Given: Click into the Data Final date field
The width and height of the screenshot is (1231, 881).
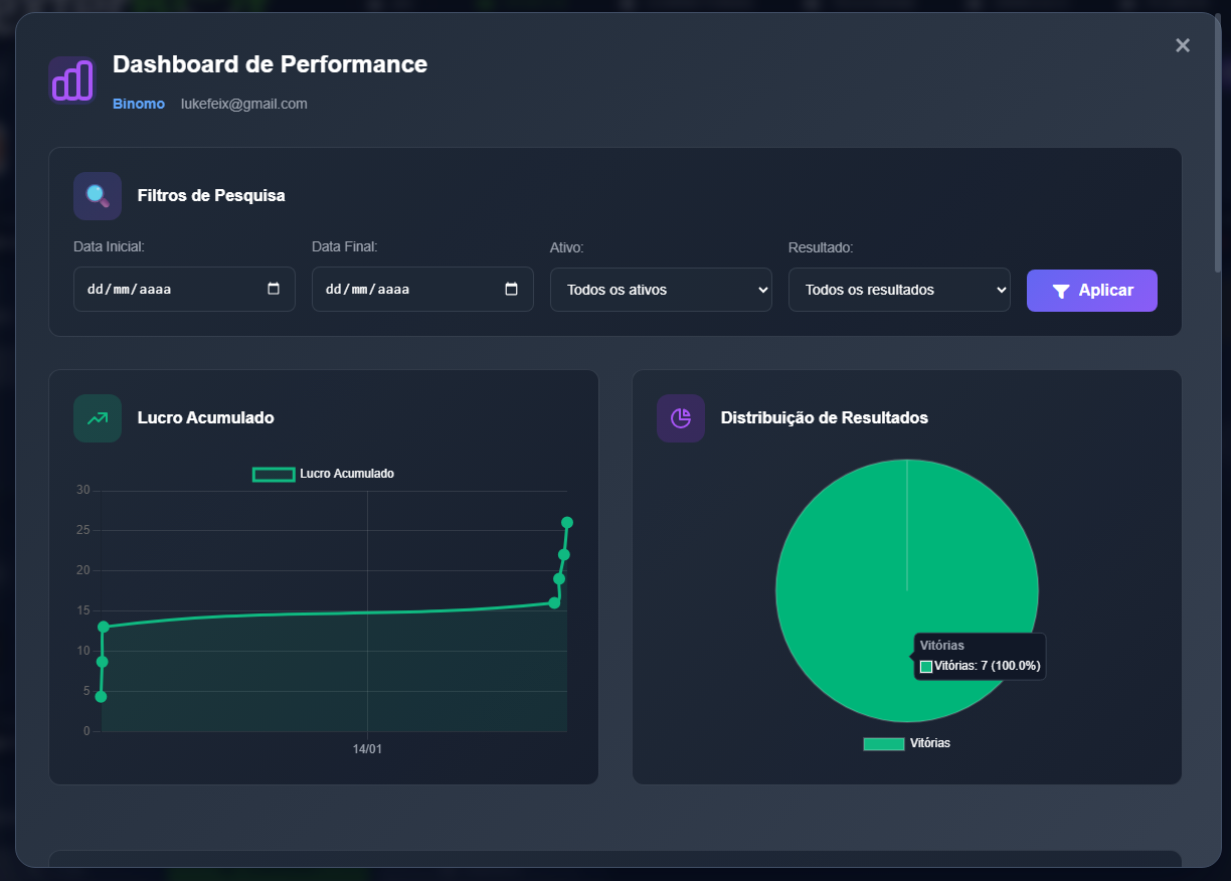Looking at the screenshot, I should (x=398, y=289).
